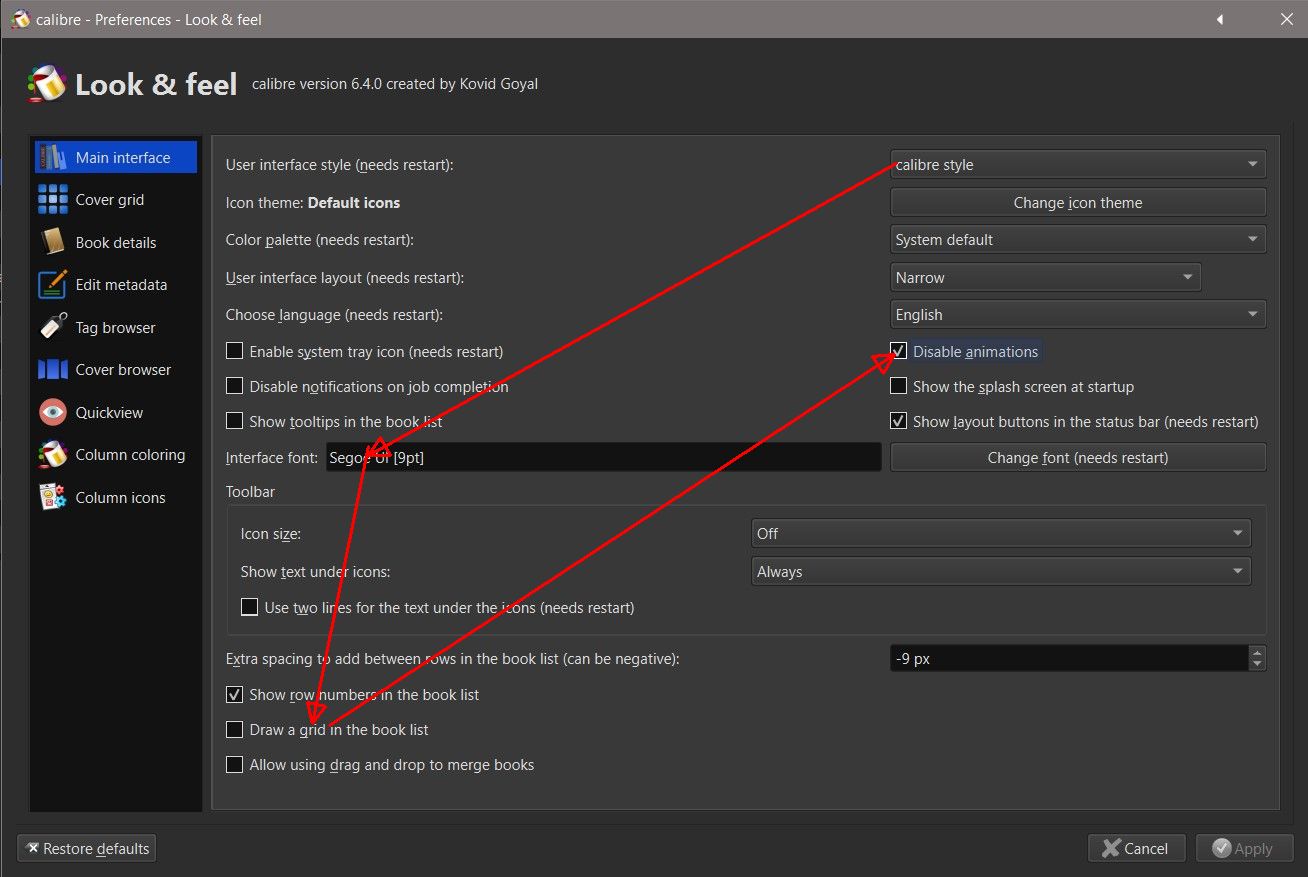The image size is (1308, 877).
Task: Open the Column icons section
Action: [x=116, y=497]
